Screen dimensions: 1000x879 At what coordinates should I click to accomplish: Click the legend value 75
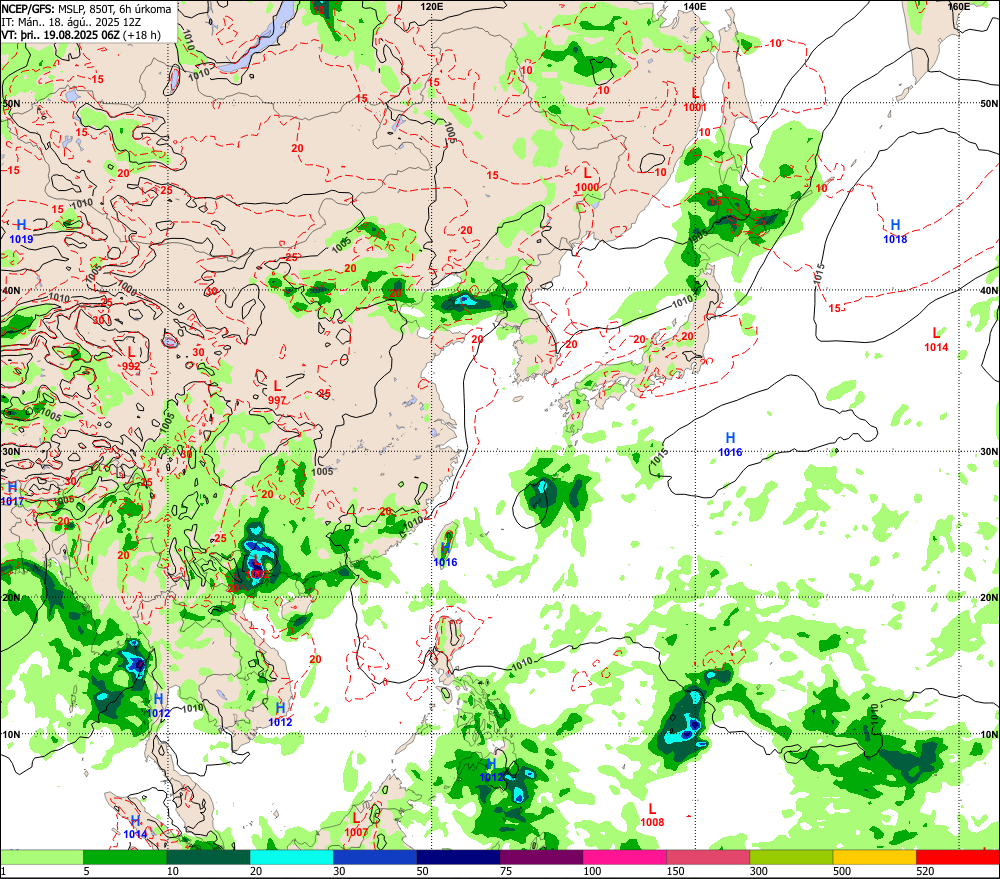click(x=506, y=871)
